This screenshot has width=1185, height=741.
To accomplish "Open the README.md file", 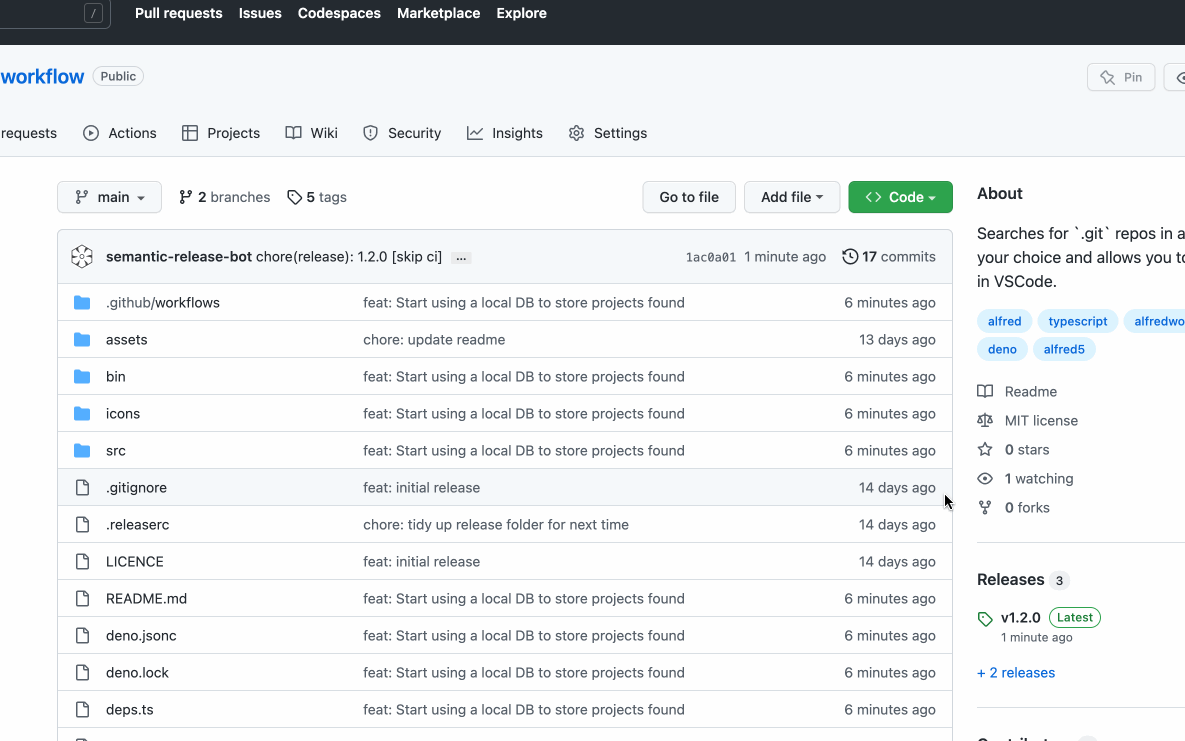I will [x=146, y=599].
